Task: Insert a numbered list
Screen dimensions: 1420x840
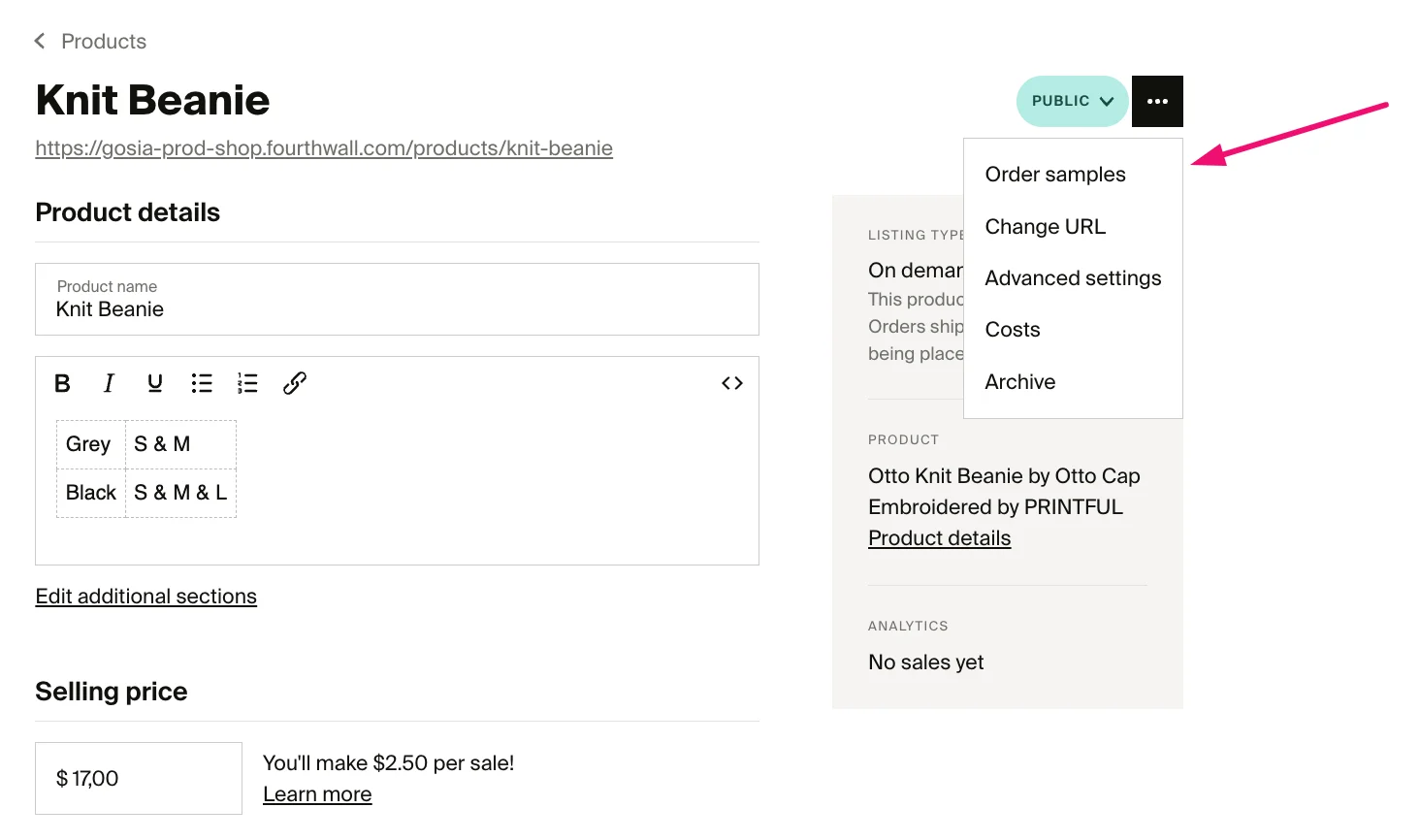Action: (247, 383)
